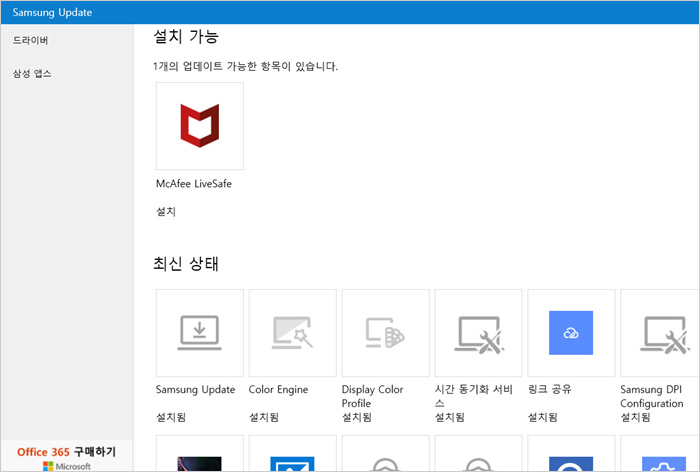
Task: Click 설치 under McAfee LiveSafe
Action: click(166, 211)
